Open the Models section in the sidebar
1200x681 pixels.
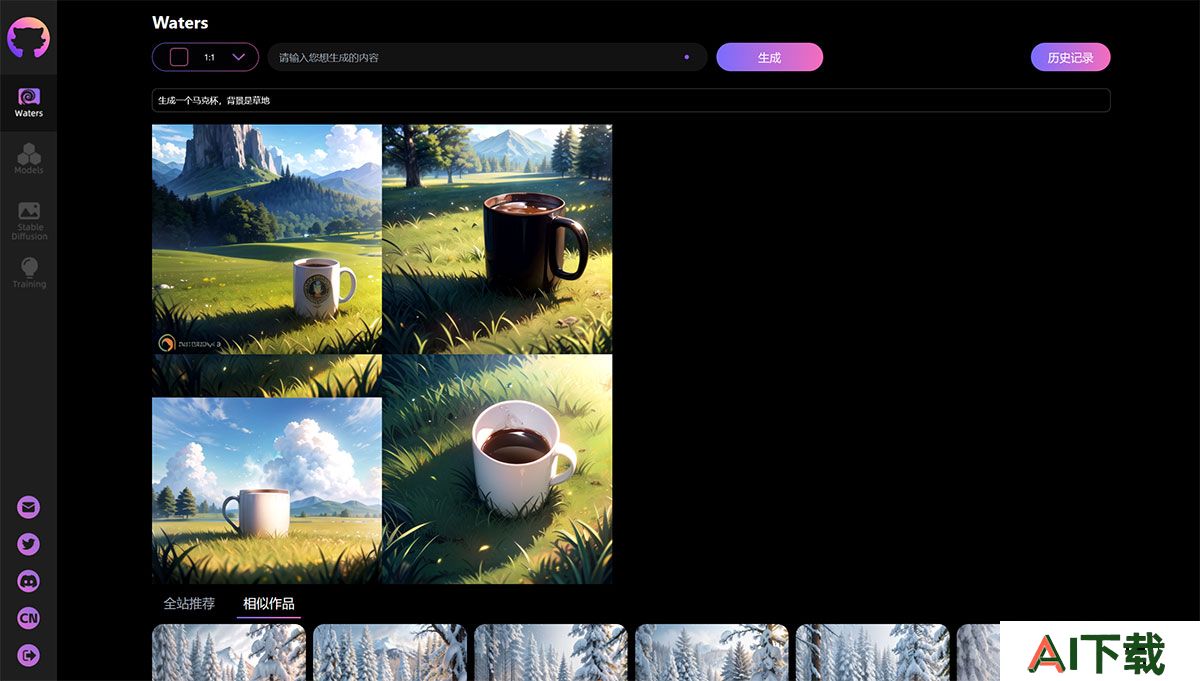click(x=28, y=159)
